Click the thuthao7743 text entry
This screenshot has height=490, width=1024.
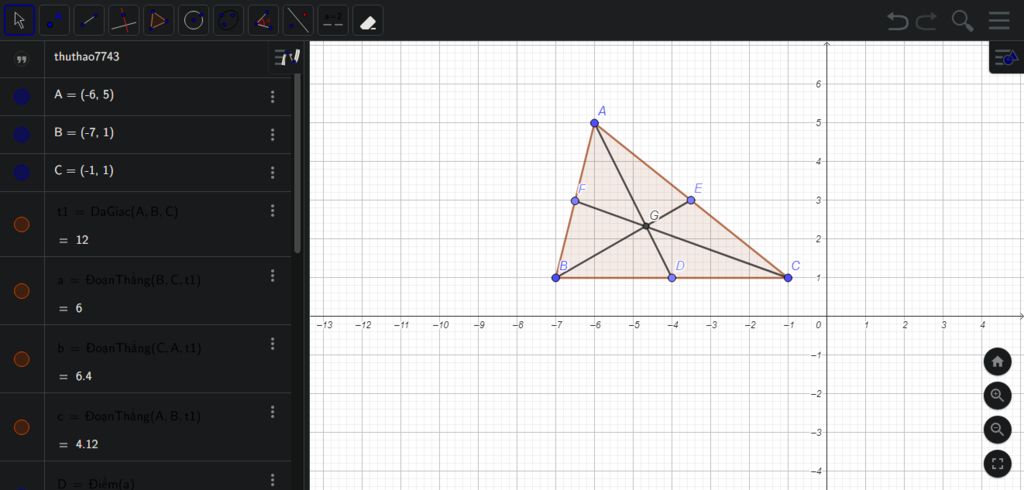(x=87, y=57)
